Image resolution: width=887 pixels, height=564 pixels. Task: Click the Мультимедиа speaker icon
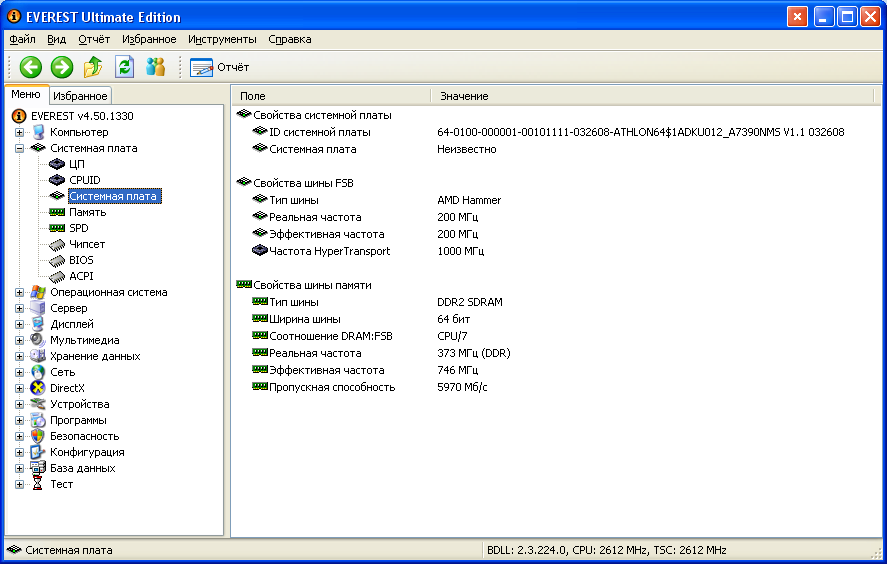[38, 340]
